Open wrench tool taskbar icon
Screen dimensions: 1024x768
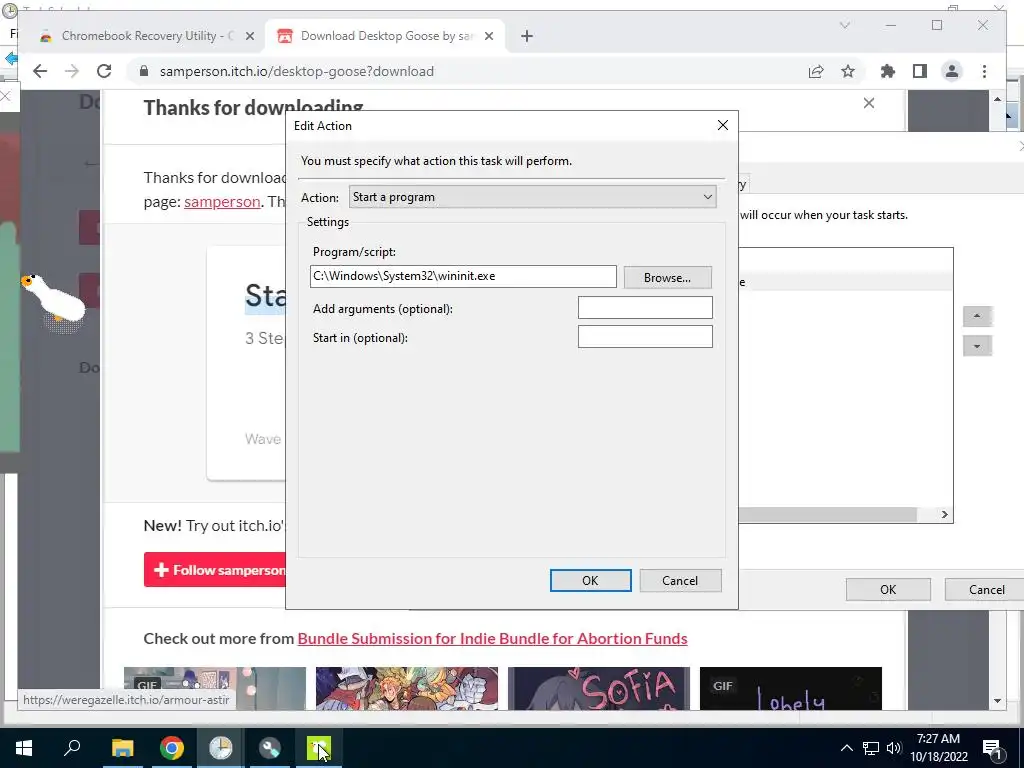tap(270, 748)
